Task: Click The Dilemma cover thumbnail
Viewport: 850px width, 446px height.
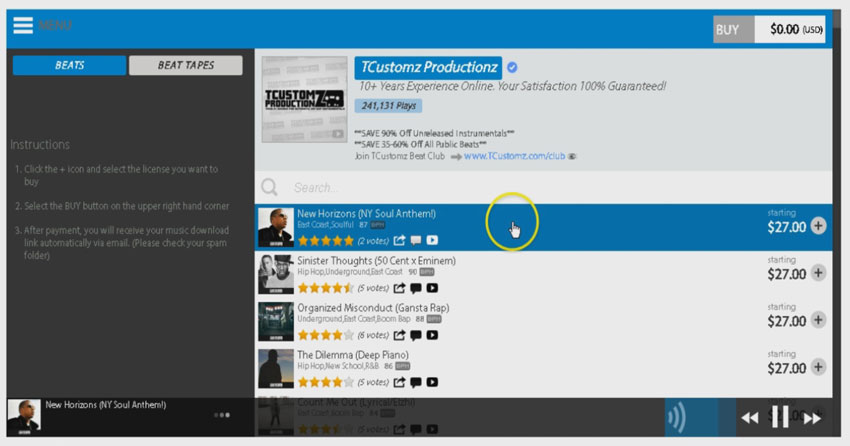Action: click(x=275, y=369)
